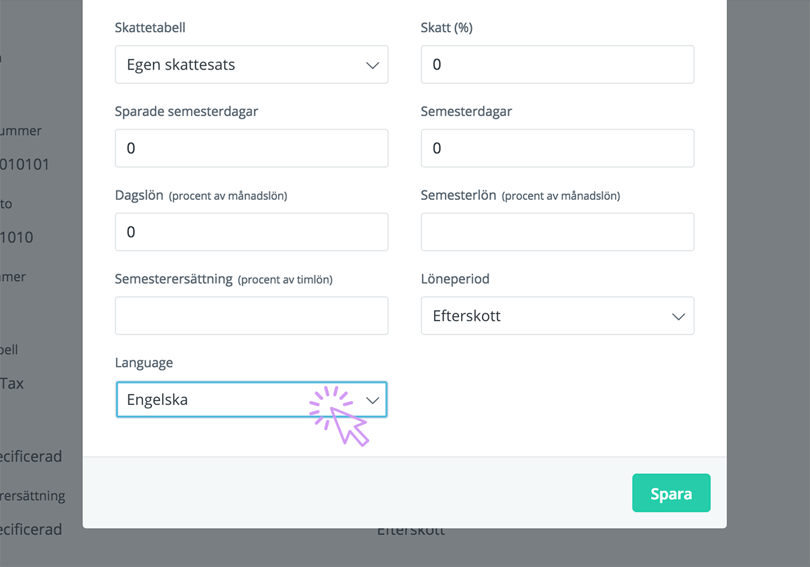Click the Löneperiod label
The image size is (810, 567).
(455, 279)
